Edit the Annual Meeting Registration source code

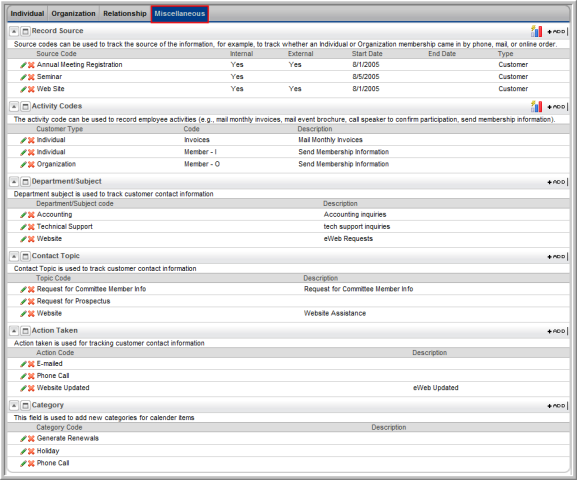[x=23, y=65]
